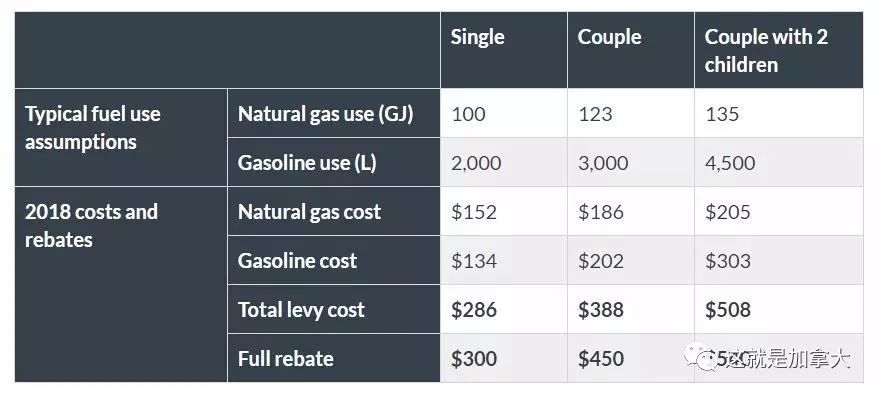
Task: Click the 100 natural gas value for Single
Action: coord(468,114)
